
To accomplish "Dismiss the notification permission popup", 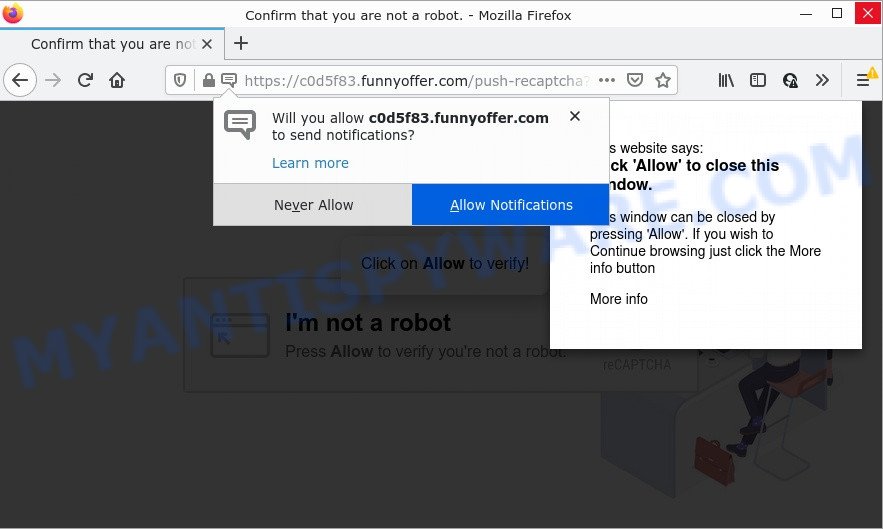I will 575,116.
